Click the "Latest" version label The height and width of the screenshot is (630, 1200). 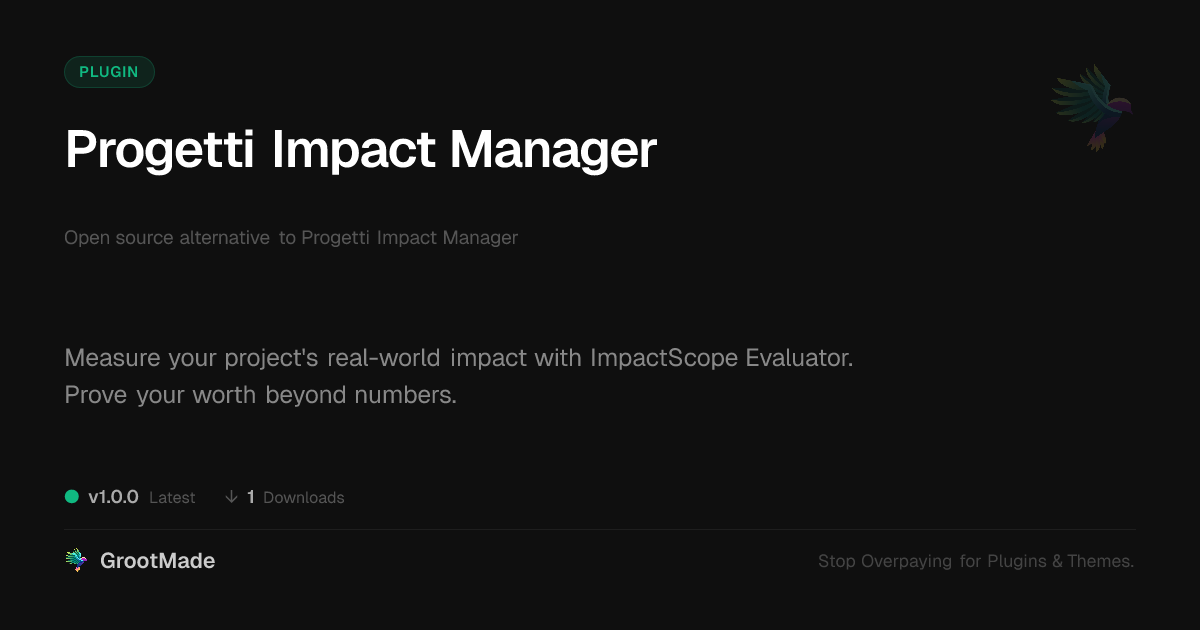[172, 498]
